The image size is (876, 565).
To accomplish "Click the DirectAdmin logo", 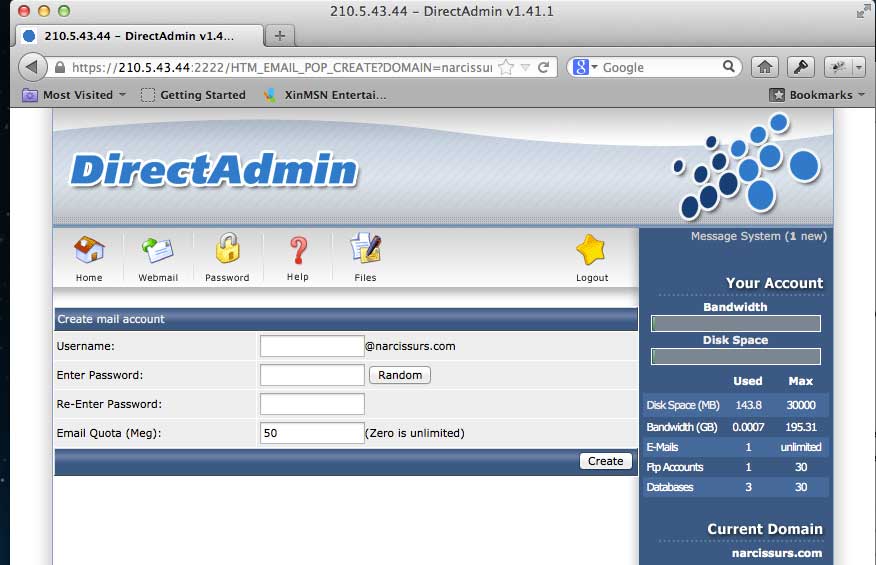I will pos(213,169).
